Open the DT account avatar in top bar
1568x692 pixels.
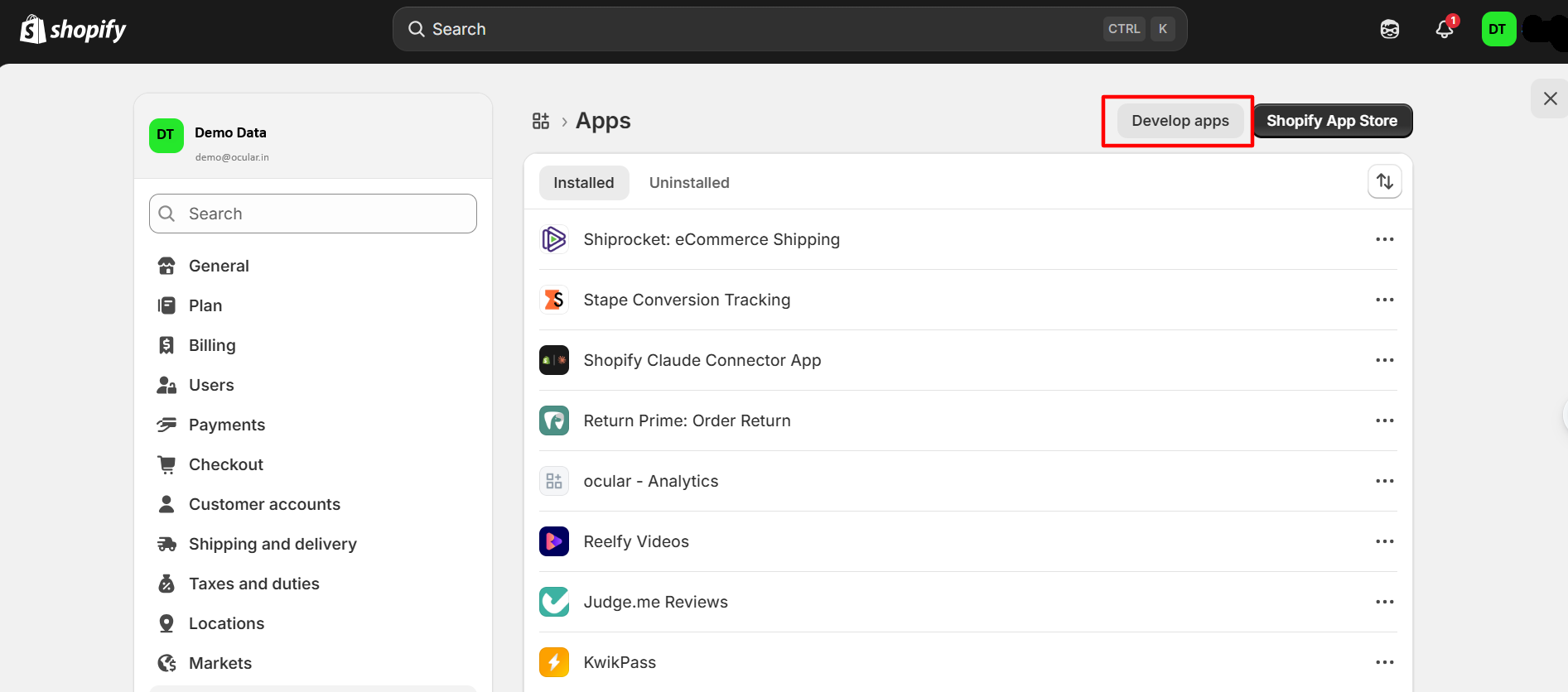1498,29
